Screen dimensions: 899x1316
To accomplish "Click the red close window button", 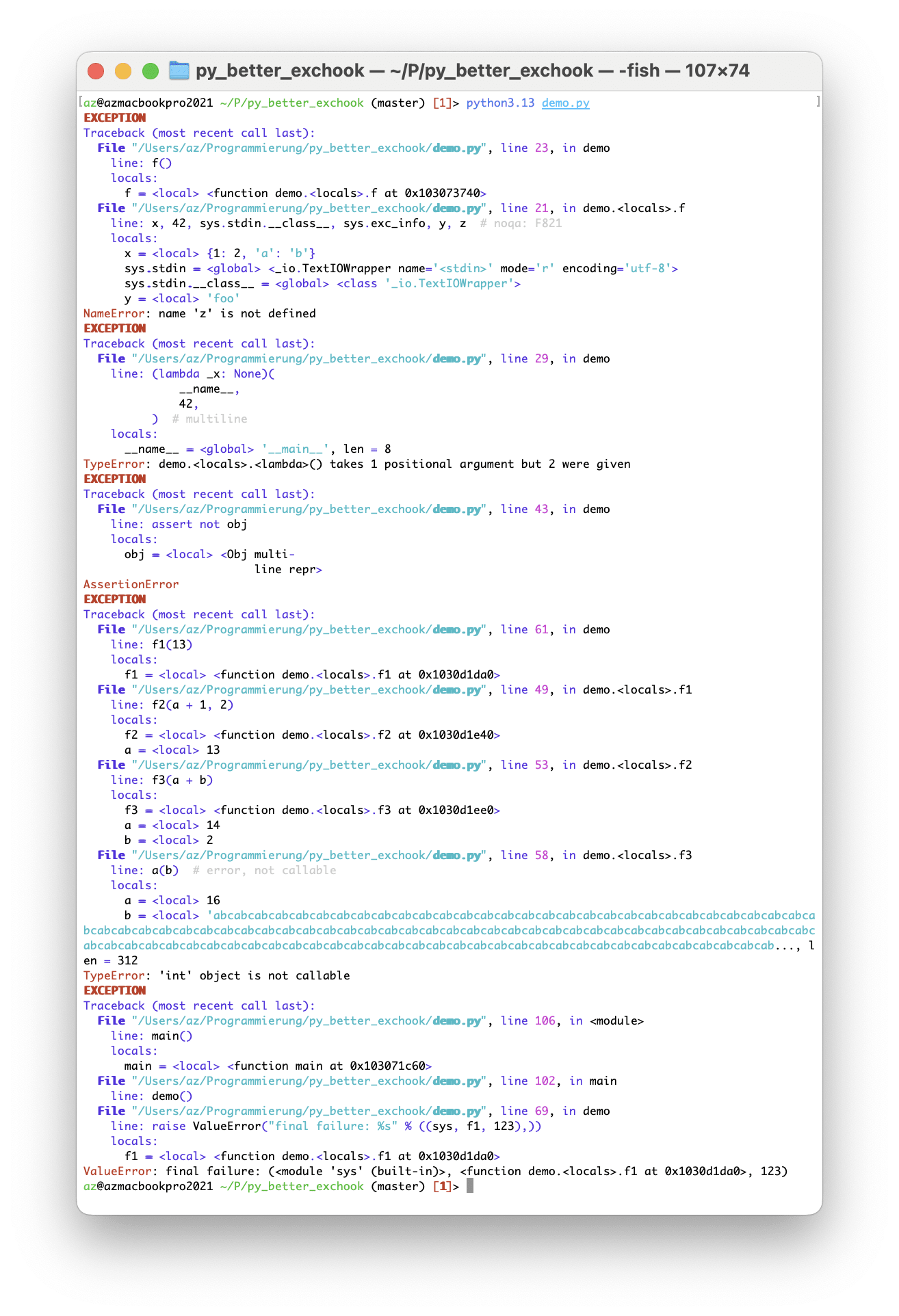I will pyautogui.click(x=96, y=70).
